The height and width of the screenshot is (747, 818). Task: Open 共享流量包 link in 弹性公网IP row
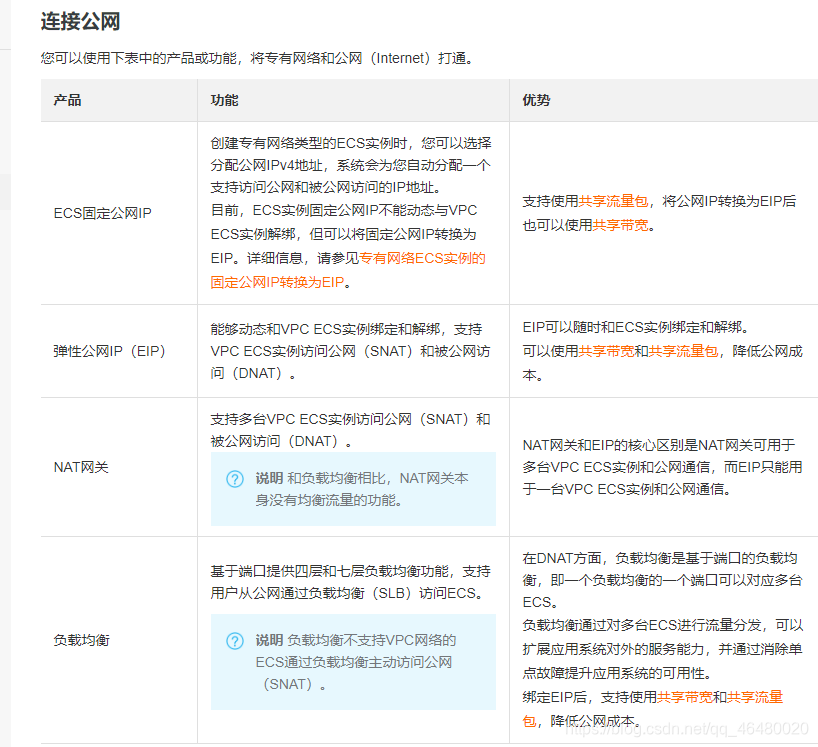(683, 351)
